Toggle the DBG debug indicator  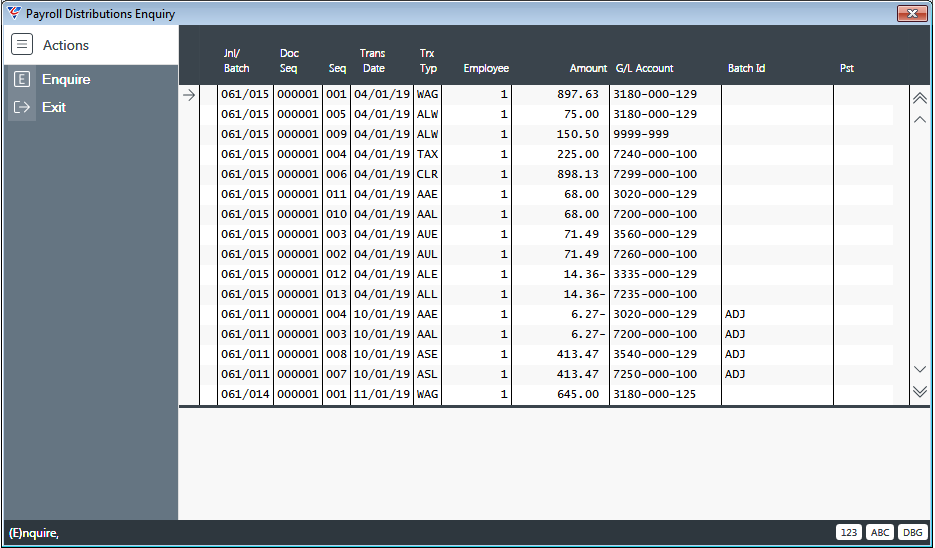click(912, 532)
